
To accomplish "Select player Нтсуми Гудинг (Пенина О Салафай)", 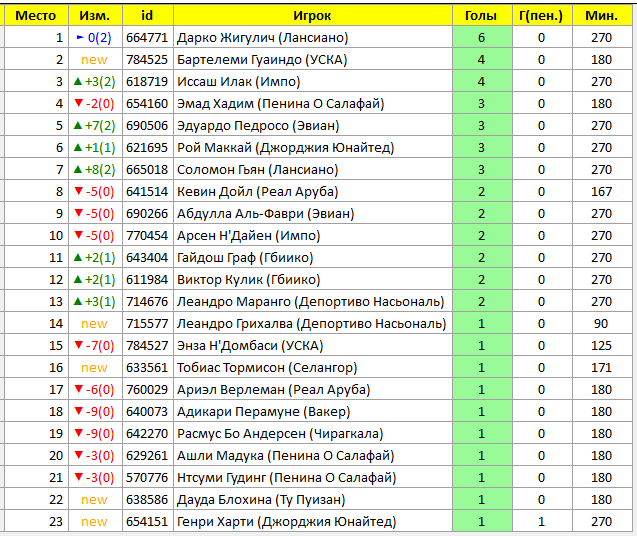I will [x=286, y=477].
